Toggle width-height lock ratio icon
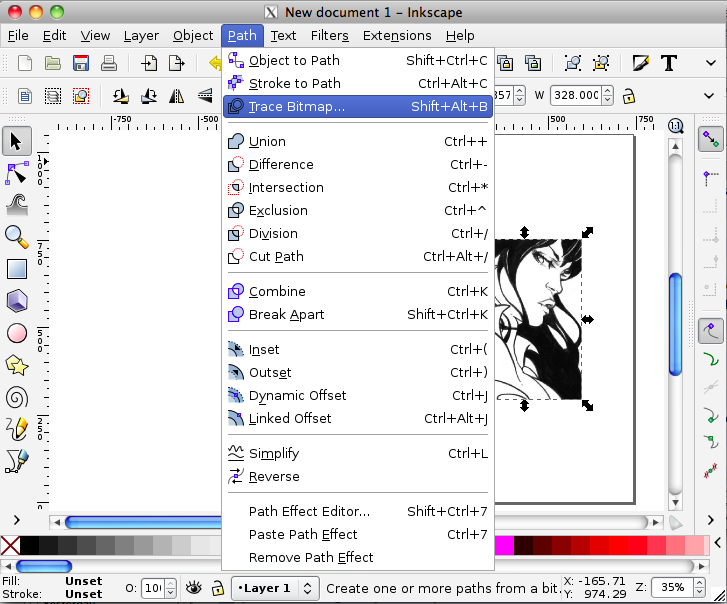 (629, 96)
